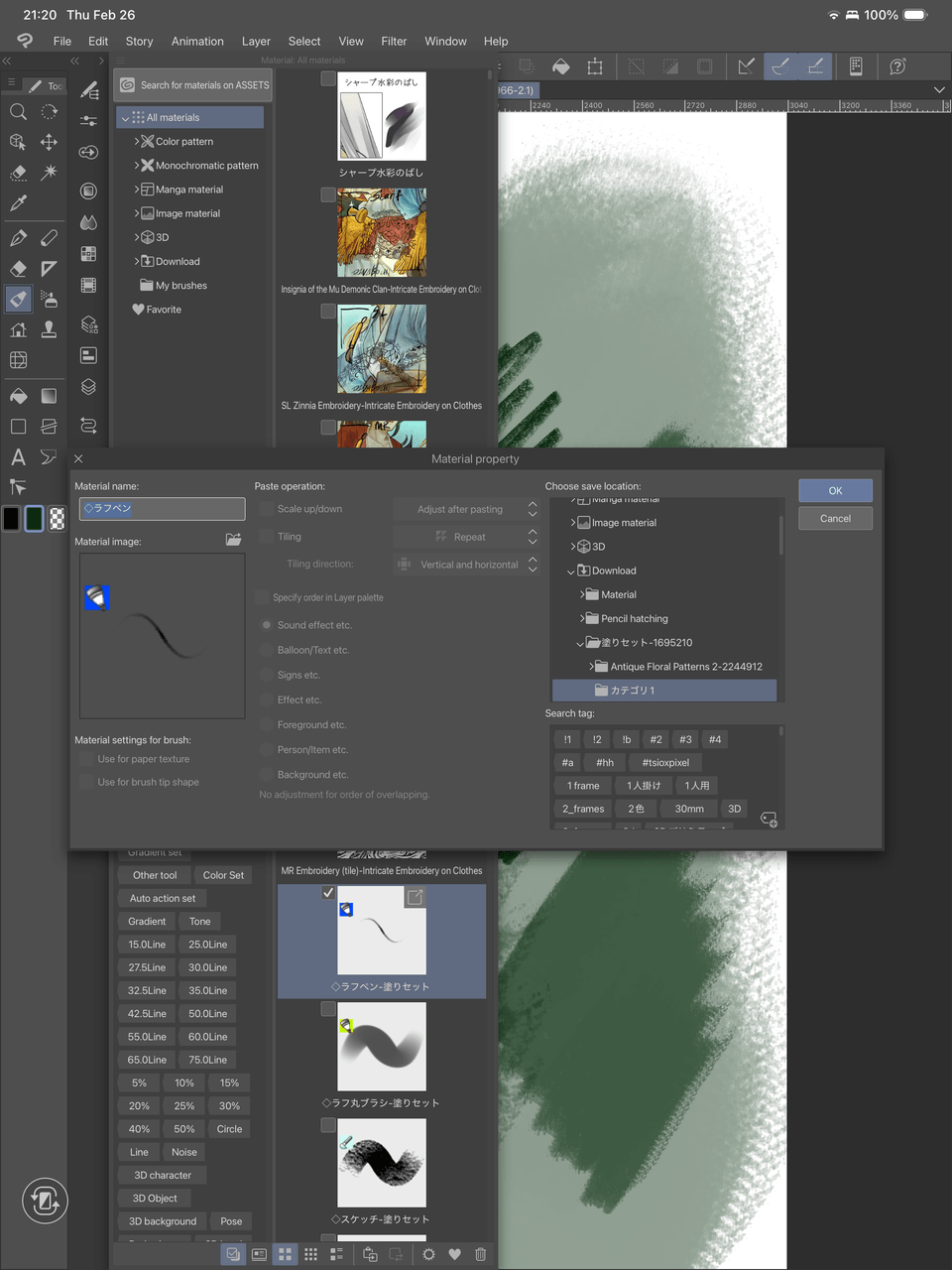952x1270 pixels.
Task: Open the Edit menu
Action: click(x=98, y=41)
